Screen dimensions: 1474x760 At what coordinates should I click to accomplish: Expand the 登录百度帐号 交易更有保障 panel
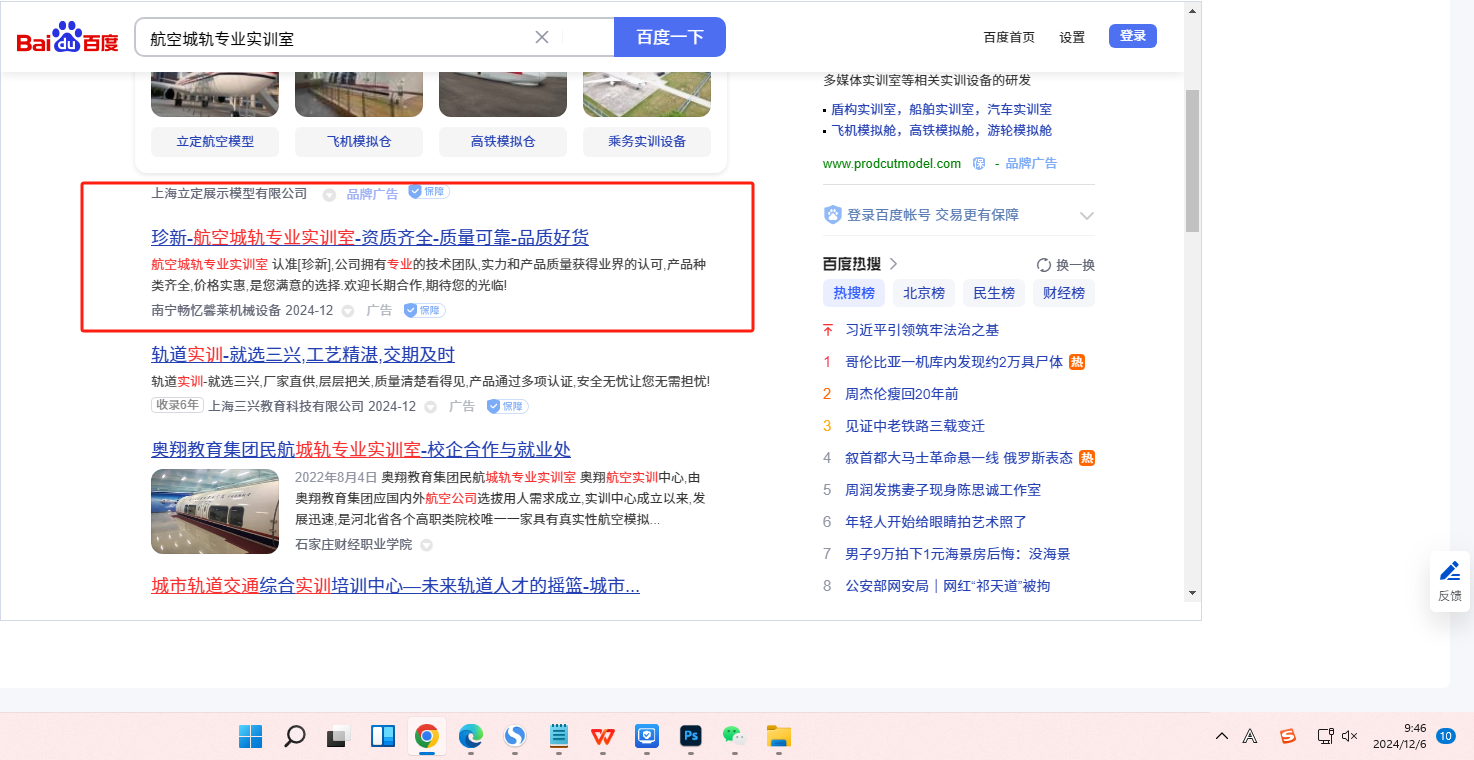pyautogui.click(x=1086, y=215)
